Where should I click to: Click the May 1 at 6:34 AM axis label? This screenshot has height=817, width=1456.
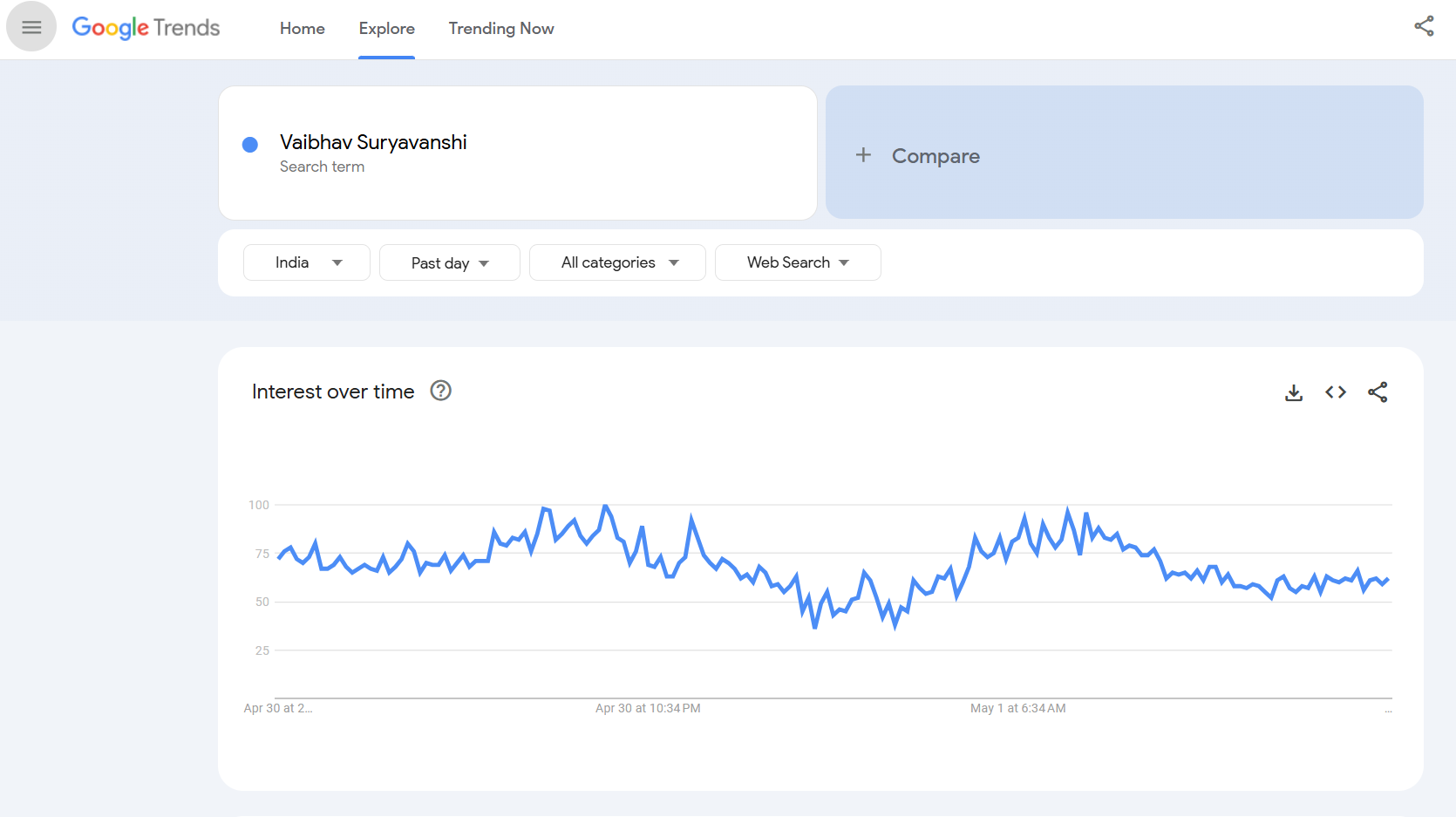tap(1017, 708)
